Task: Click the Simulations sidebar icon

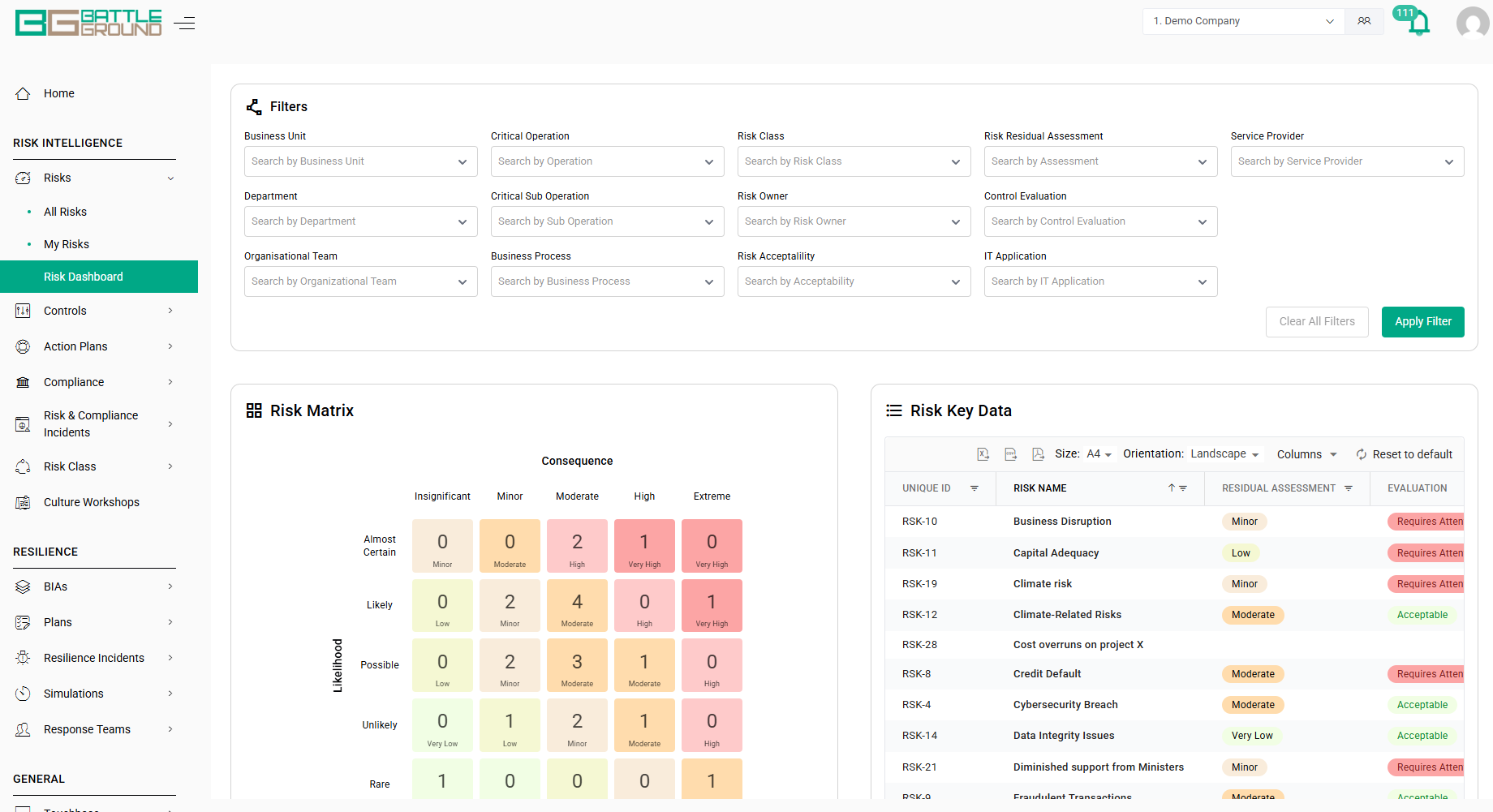Action: [x=23, y=694]
